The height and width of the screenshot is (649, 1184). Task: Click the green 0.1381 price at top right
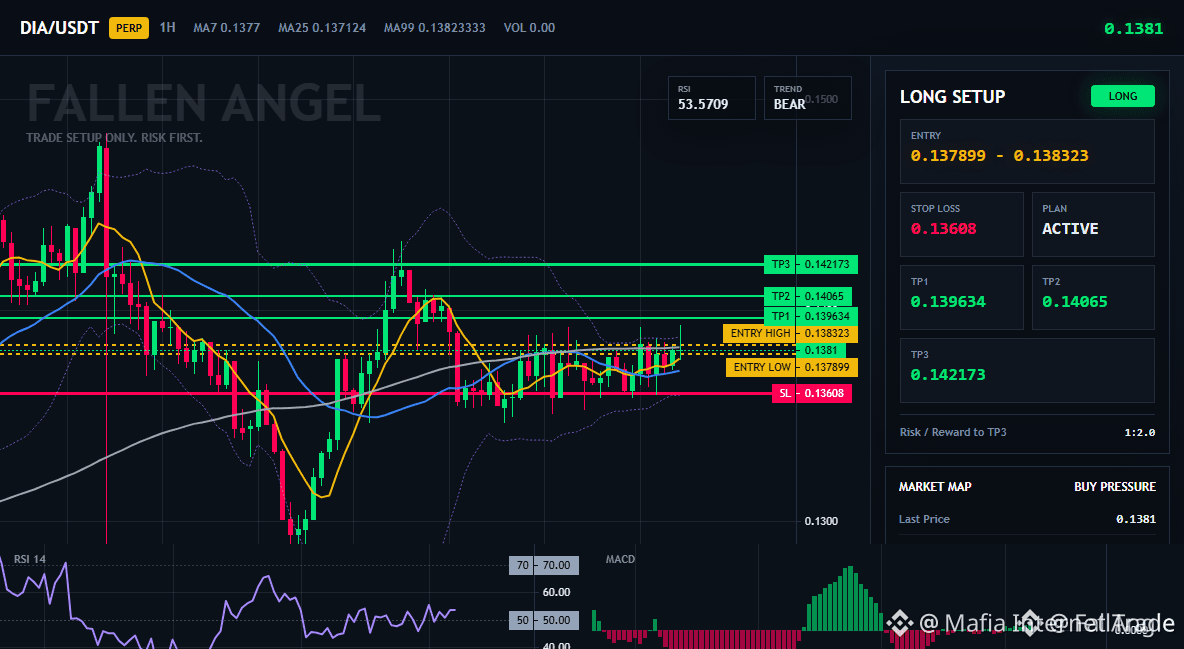1133,29
